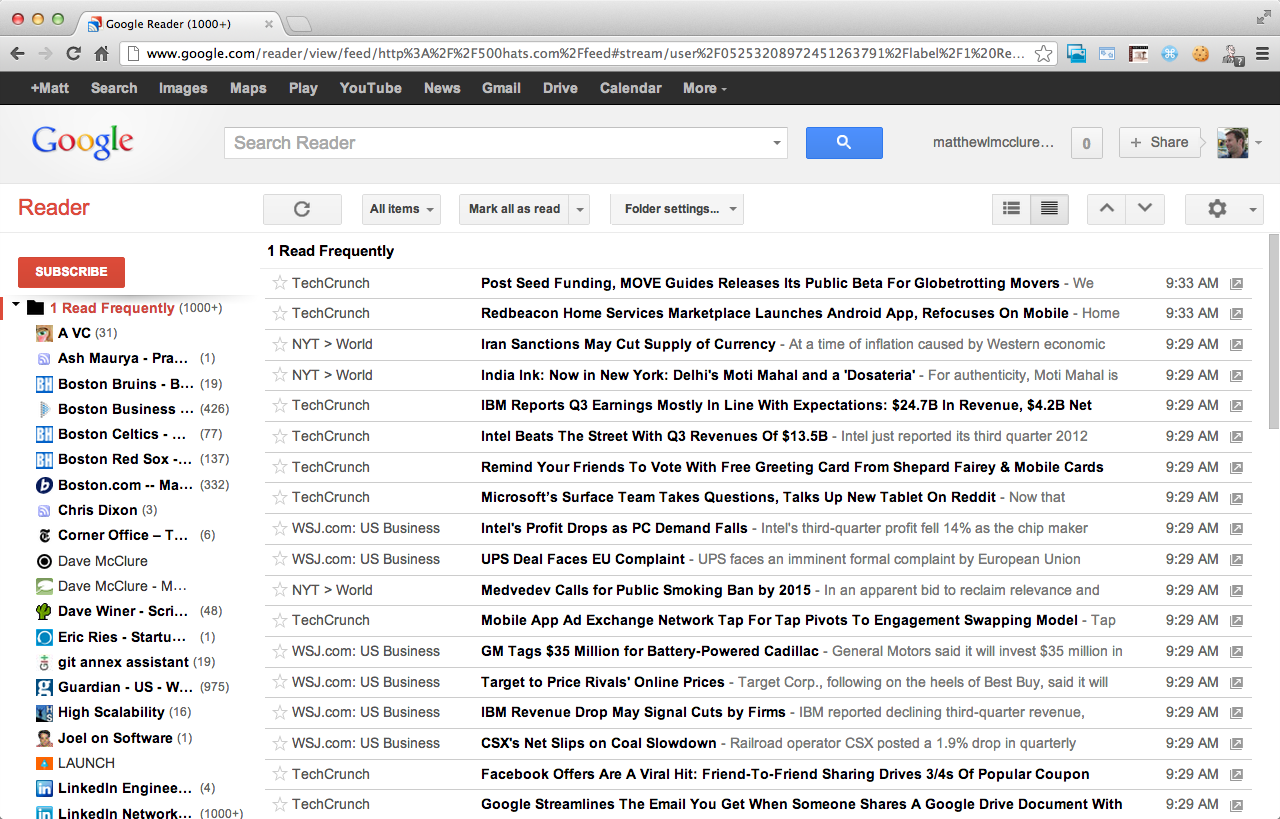Screen dimensions: 1280x819
Task: Star the UPS Deal Faces EU Complaint article
Action: pos(279,559)
